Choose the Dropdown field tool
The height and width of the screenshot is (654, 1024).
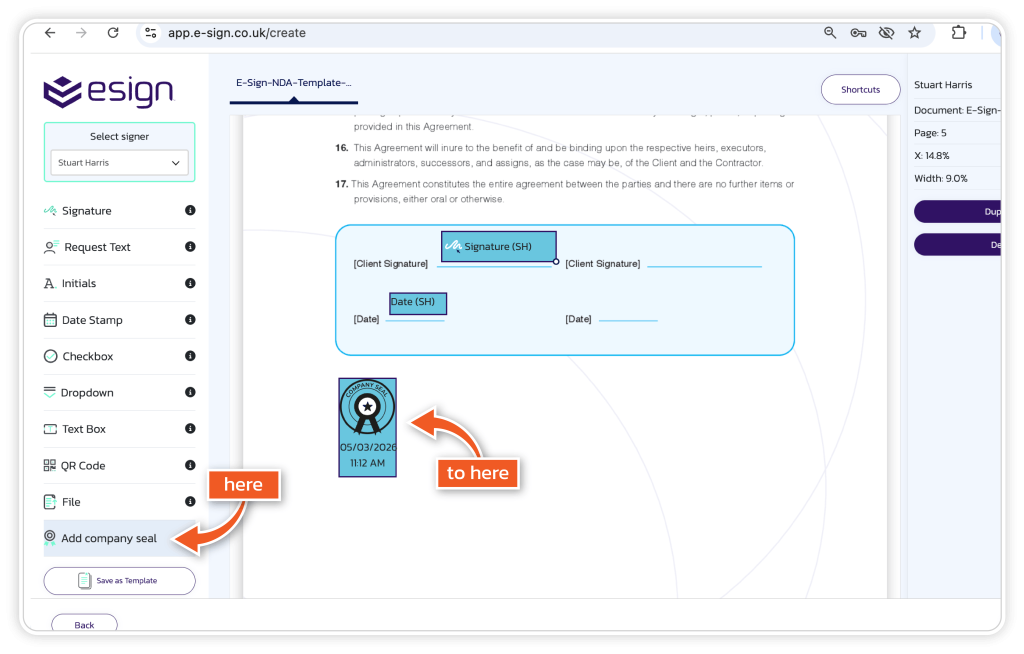(86, 393)
